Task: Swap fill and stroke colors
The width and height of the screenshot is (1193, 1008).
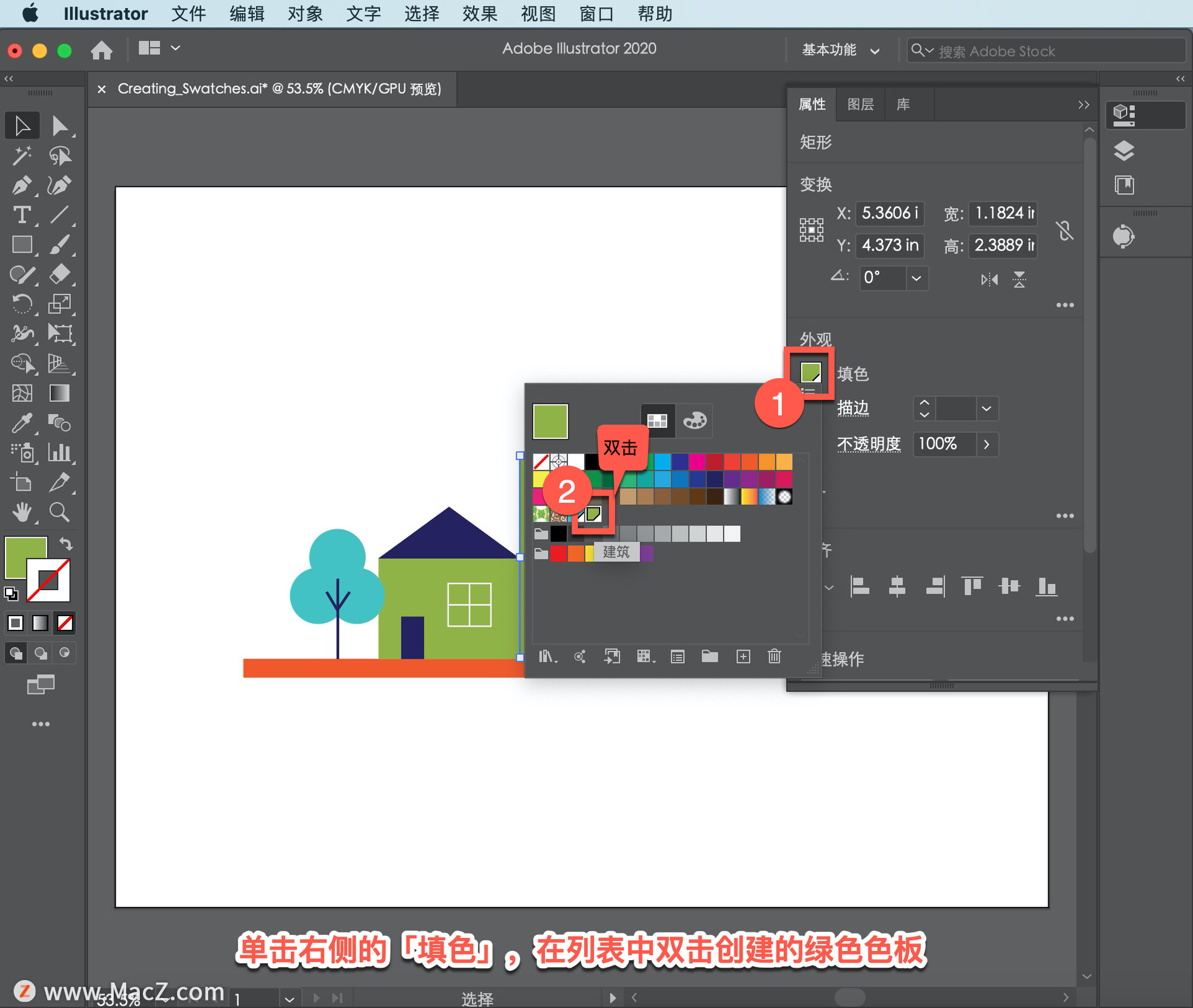Action: (x=66, y=544)
